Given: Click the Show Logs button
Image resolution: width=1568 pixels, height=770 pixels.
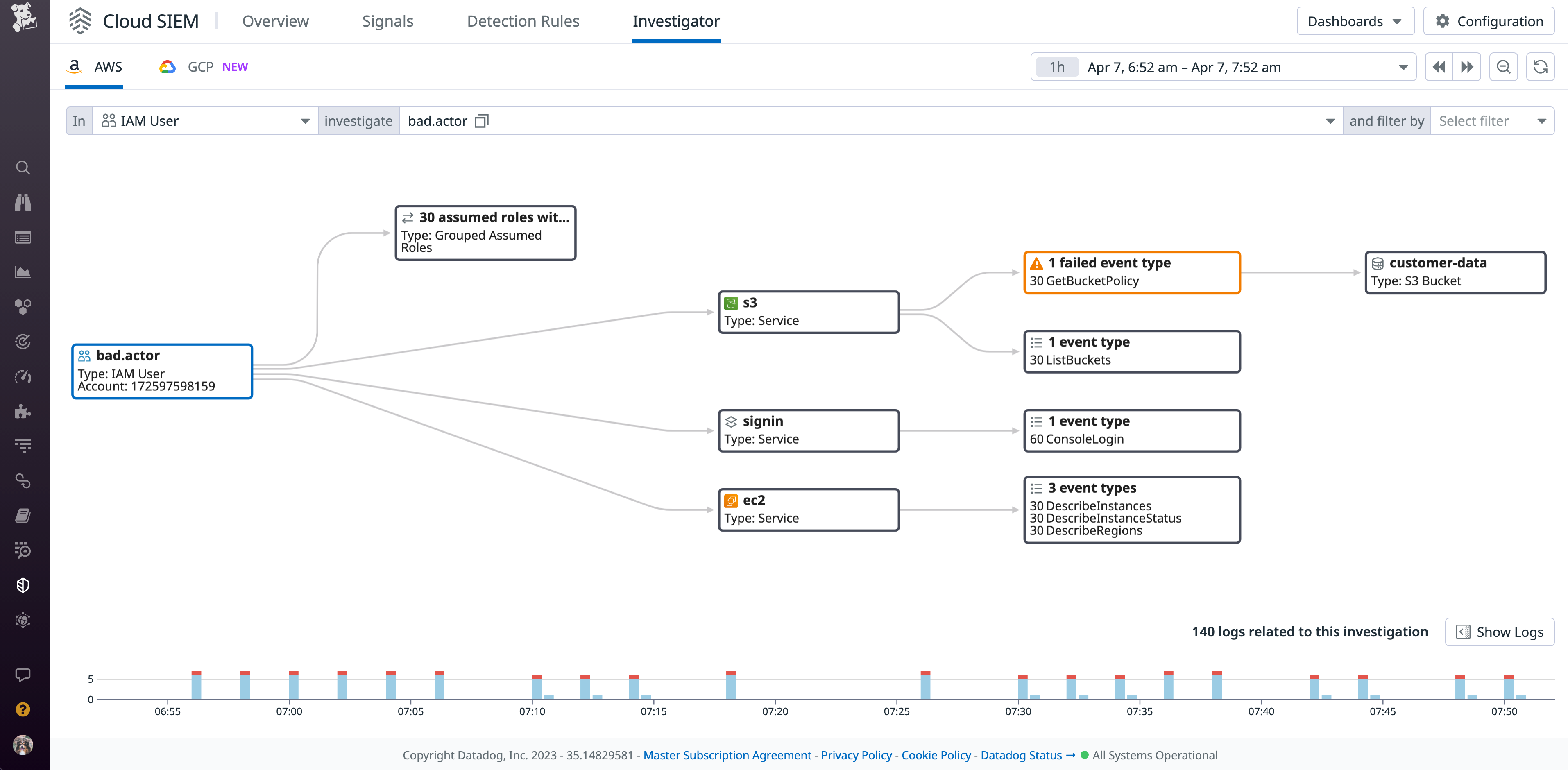Looking at the screenshot, I should pos(1499,632).
